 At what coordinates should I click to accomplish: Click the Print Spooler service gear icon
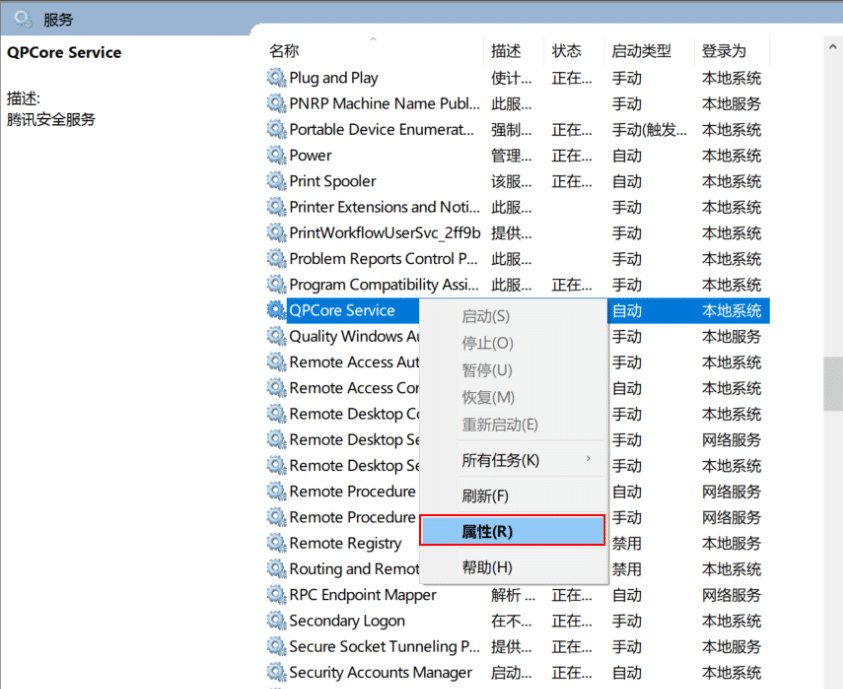276,181
